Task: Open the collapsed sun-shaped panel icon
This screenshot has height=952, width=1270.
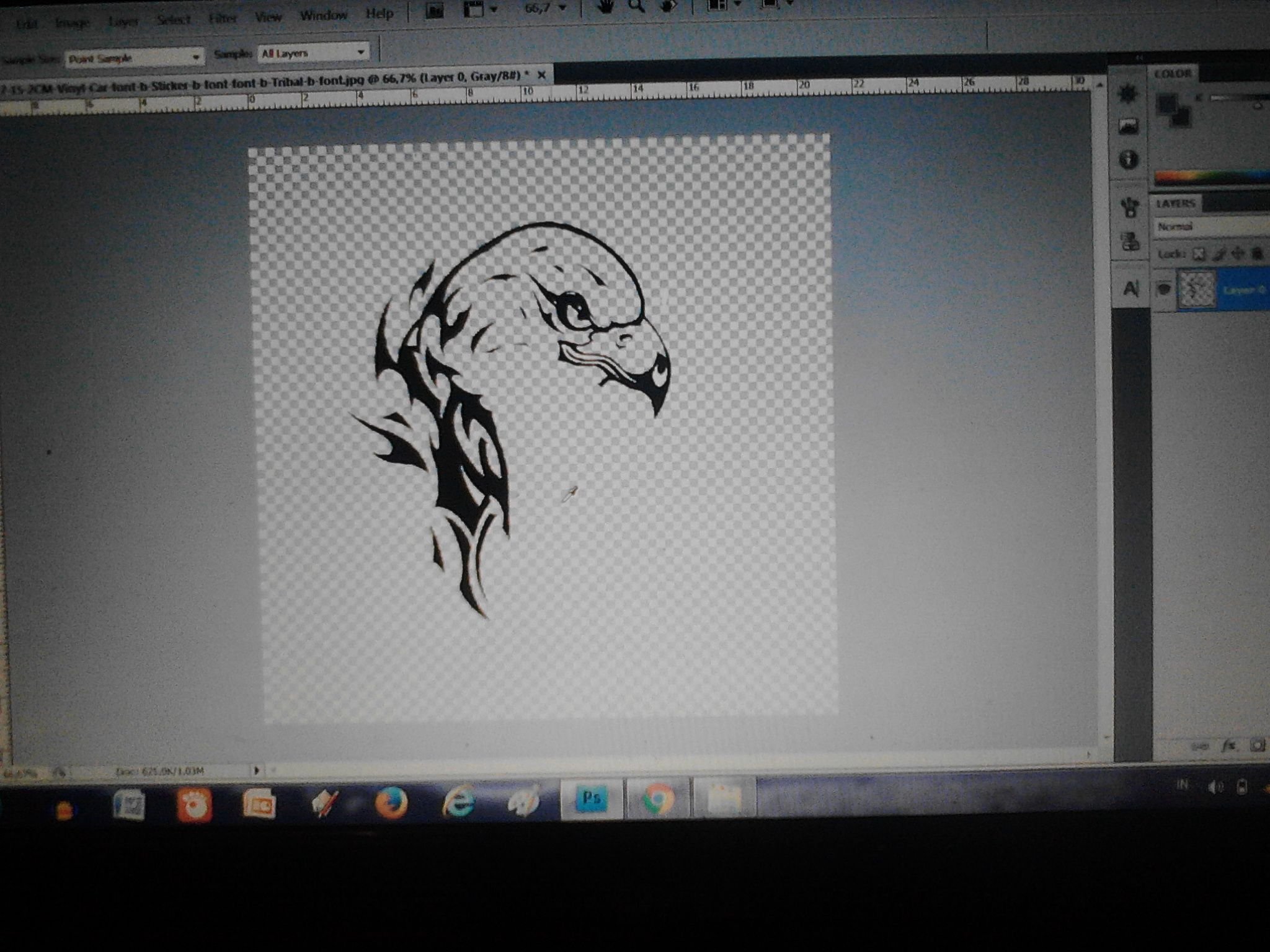Action: (1128, 93)
